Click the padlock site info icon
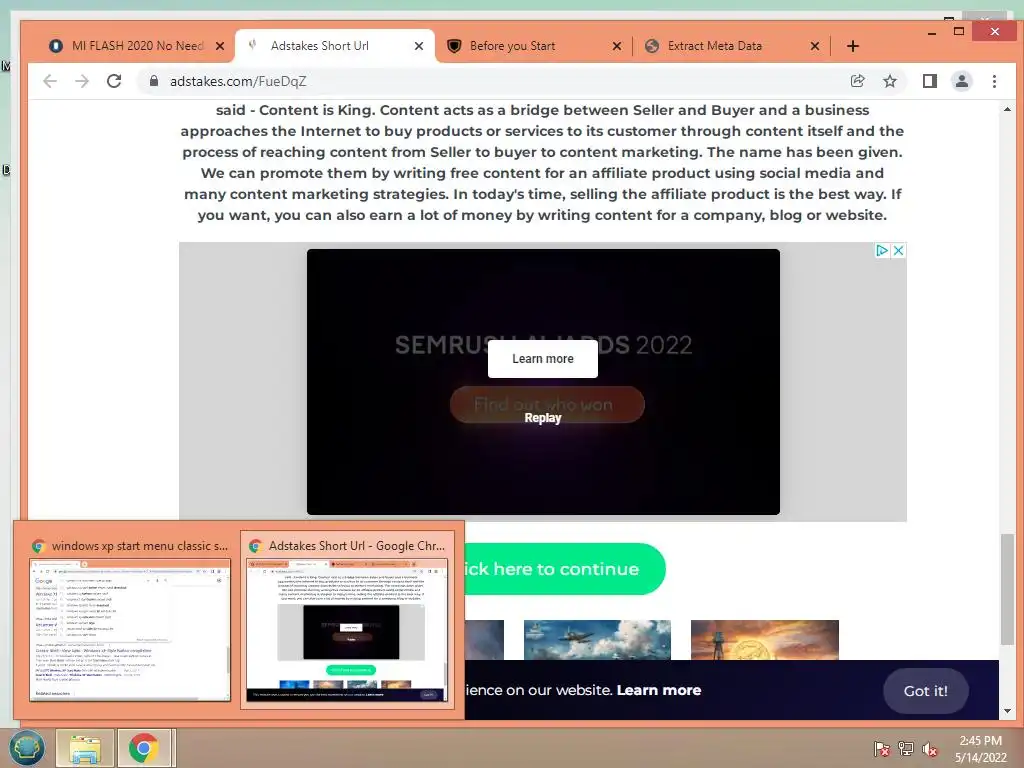The height and width of the screenshot is (768, 1024). point(154,81)
